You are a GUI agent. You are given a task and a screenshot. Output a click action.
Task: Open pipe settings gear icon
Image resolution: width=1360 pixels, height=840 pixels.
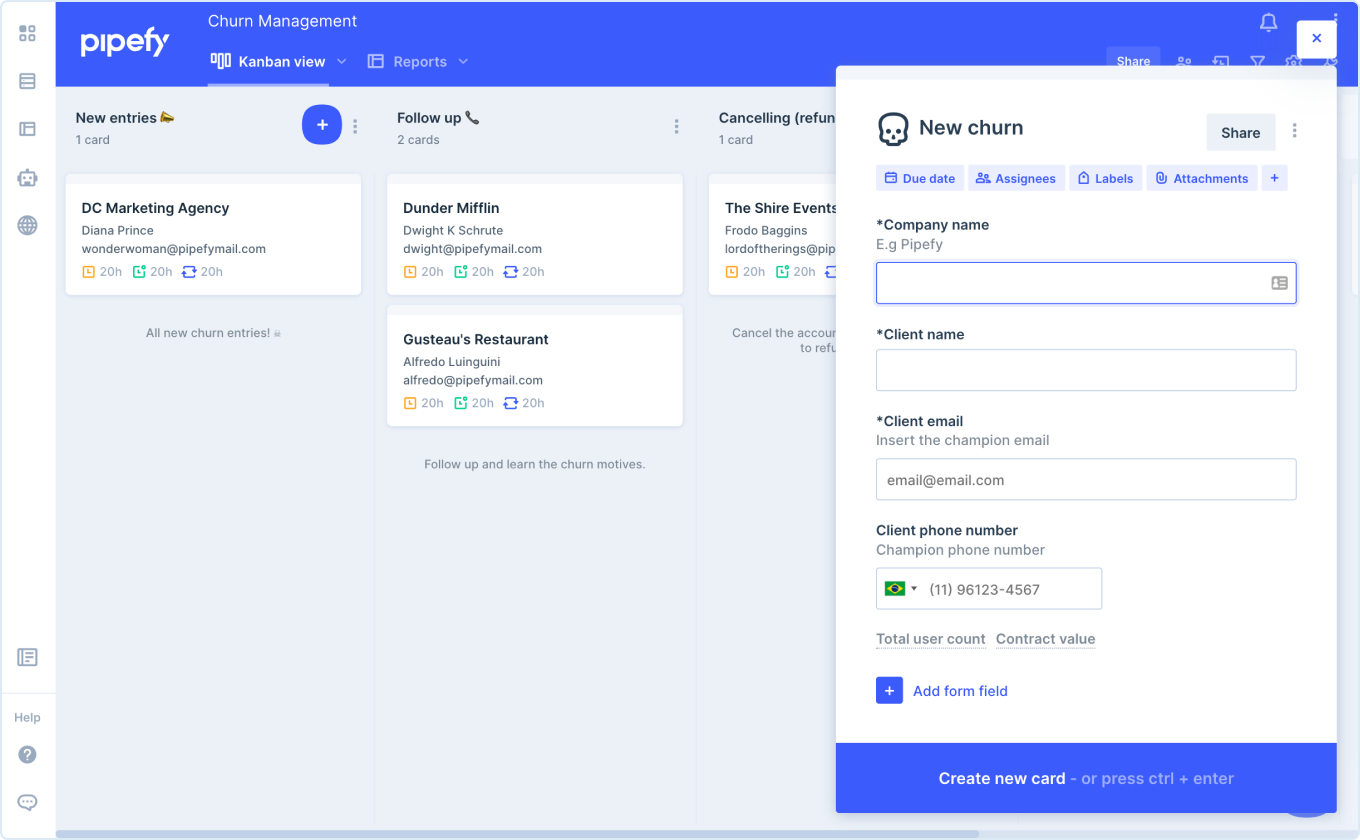click(x=1293, y=61)
